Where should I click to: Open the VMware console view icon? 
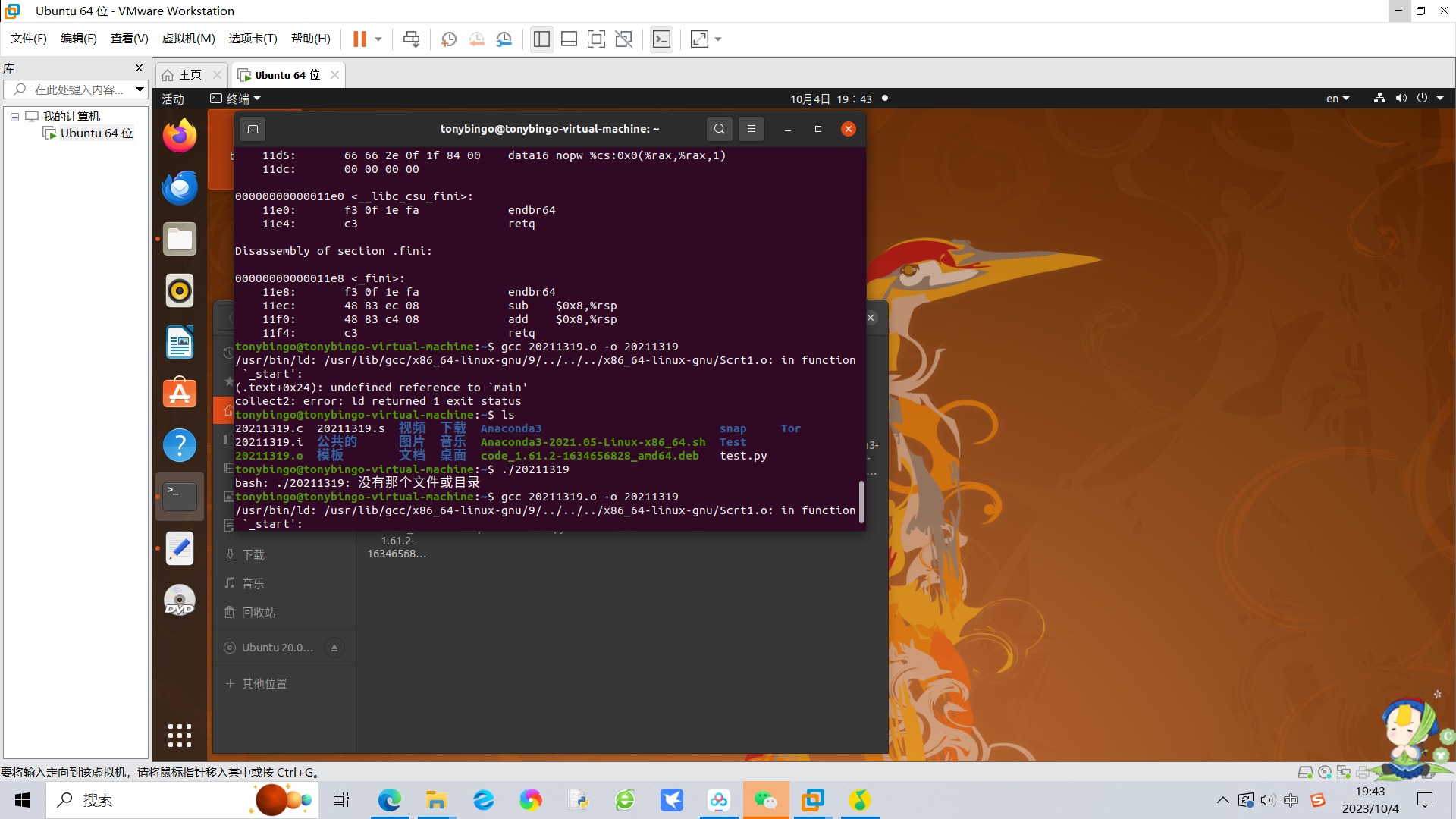click(x=661, y=39)
